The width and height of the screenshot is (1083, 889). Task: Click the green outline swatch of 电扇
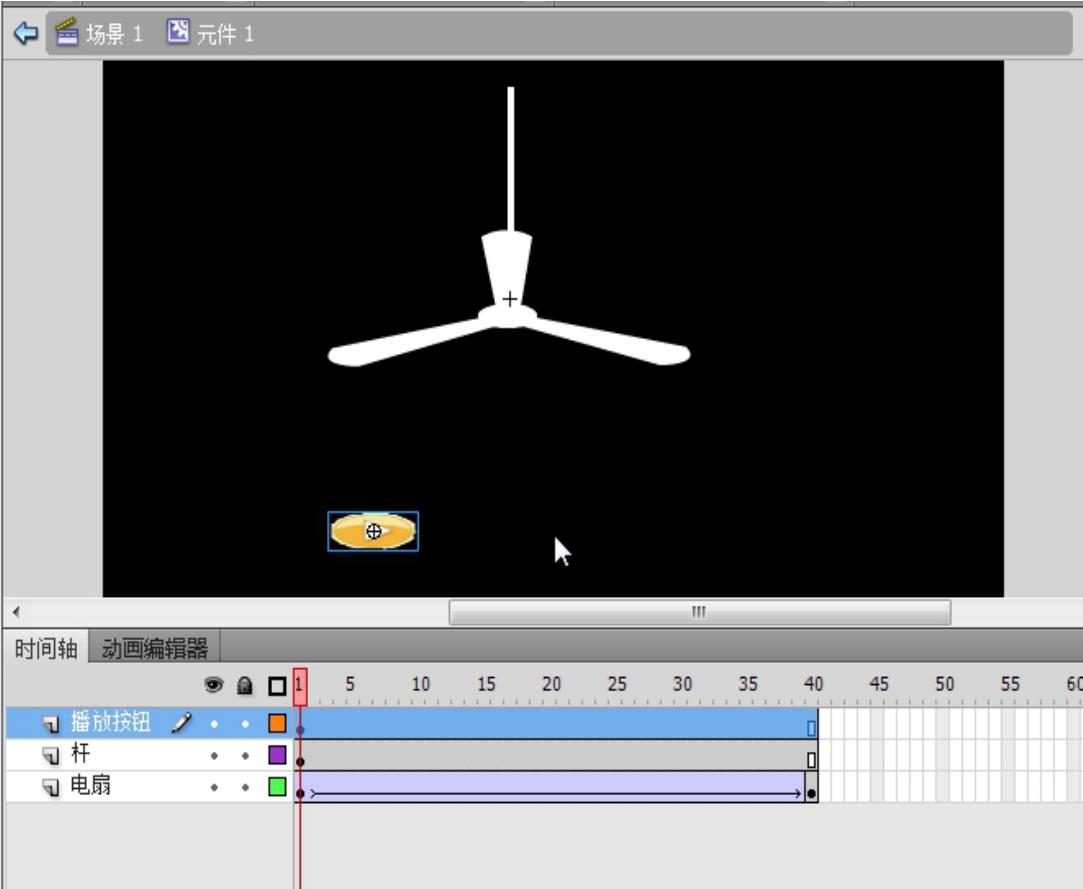tap(277, 787)
